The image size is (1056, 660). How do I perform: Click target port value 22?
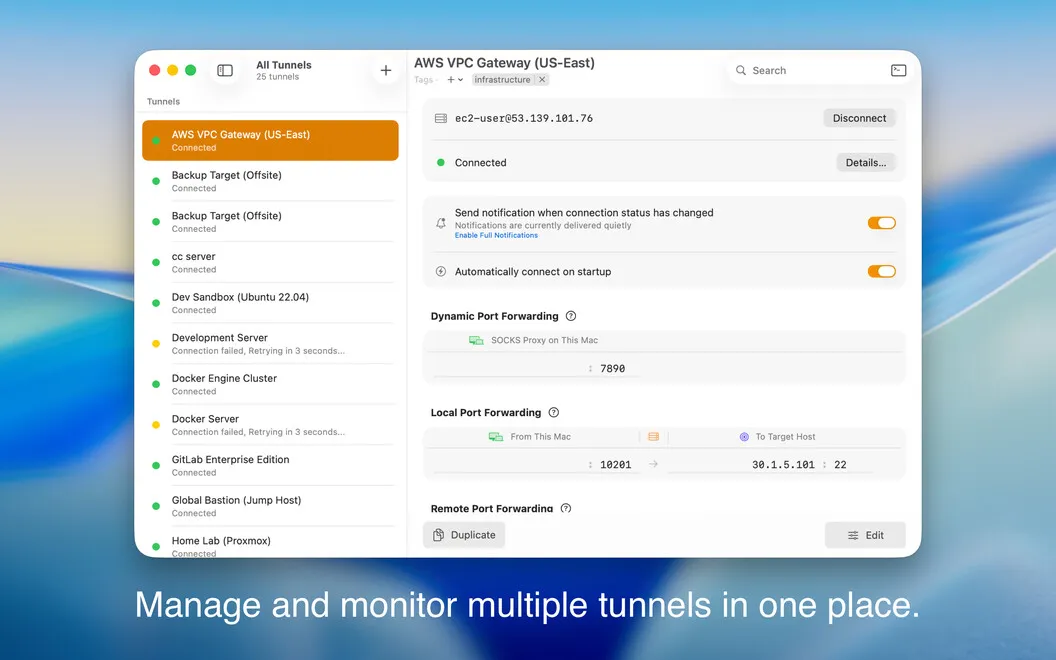tap(840, 465)
